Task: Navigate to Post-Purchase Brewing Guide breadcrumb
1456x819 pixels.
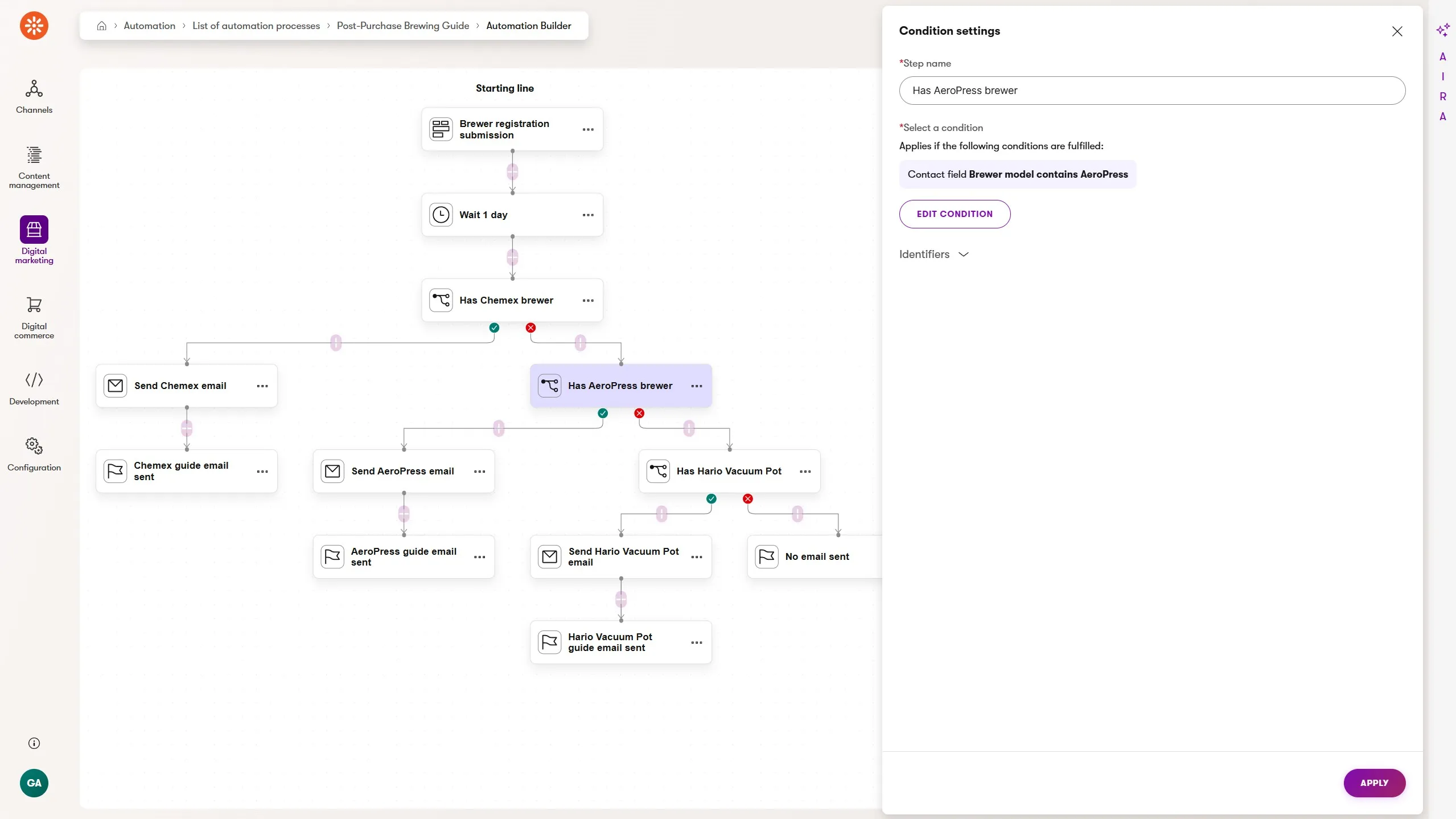Action: pos(403,26)
